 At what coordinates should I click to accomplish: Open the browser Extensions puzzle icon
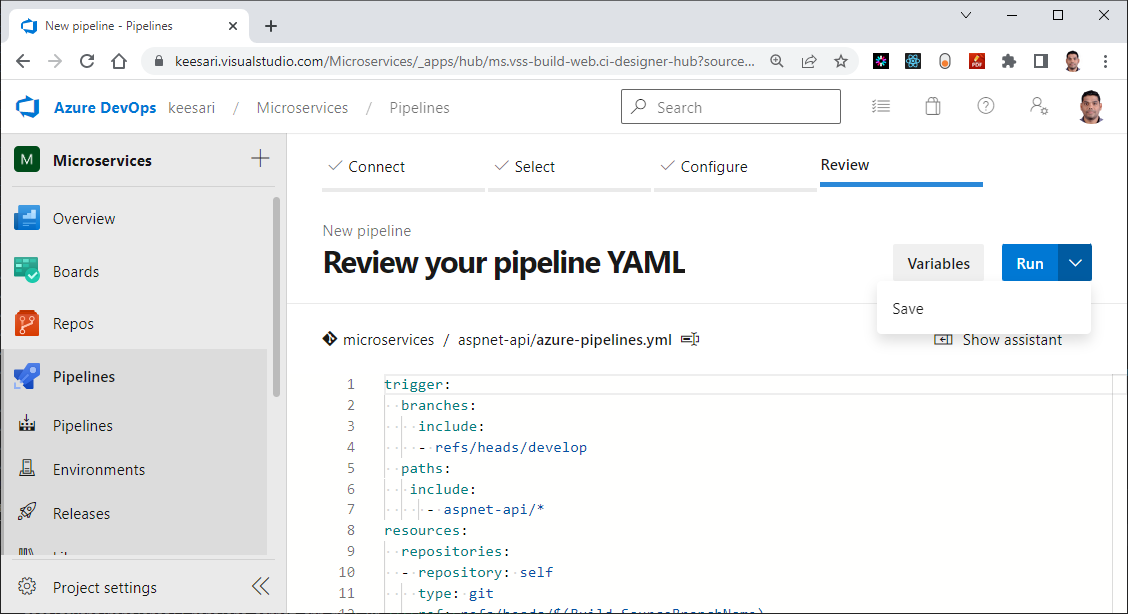coord(1009,61)
